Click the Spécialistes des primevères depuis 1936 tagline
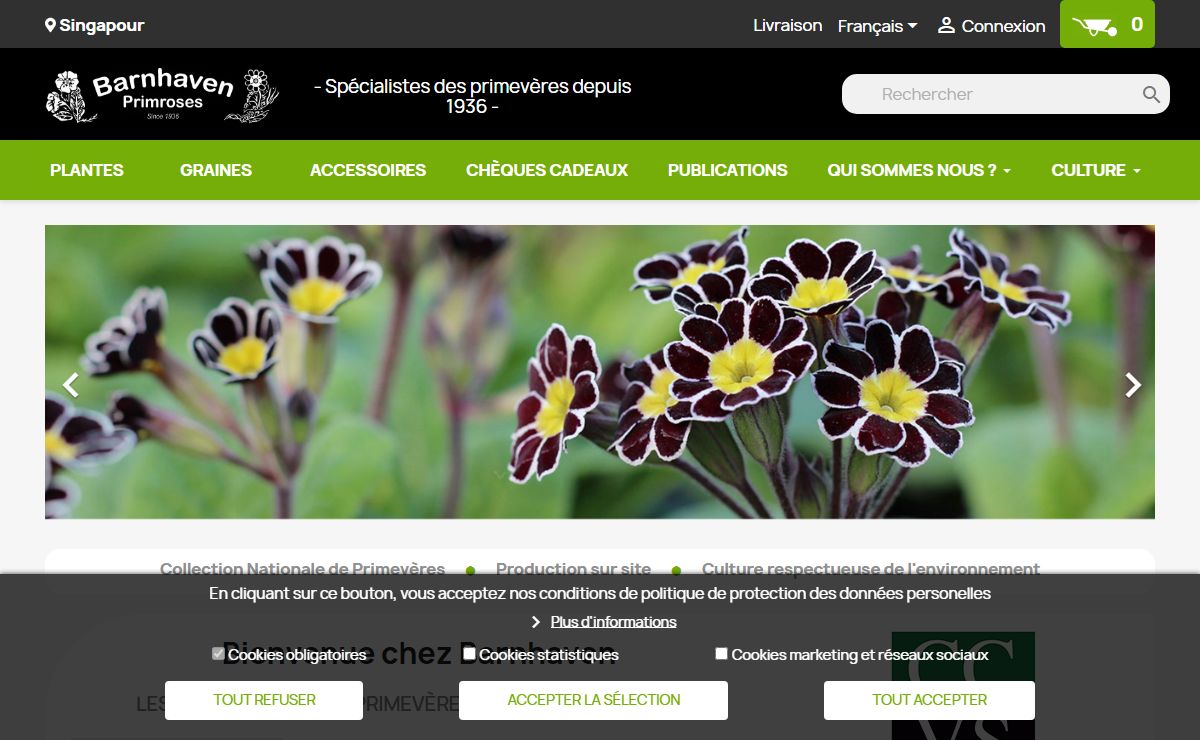 click(x=473, y=96)
